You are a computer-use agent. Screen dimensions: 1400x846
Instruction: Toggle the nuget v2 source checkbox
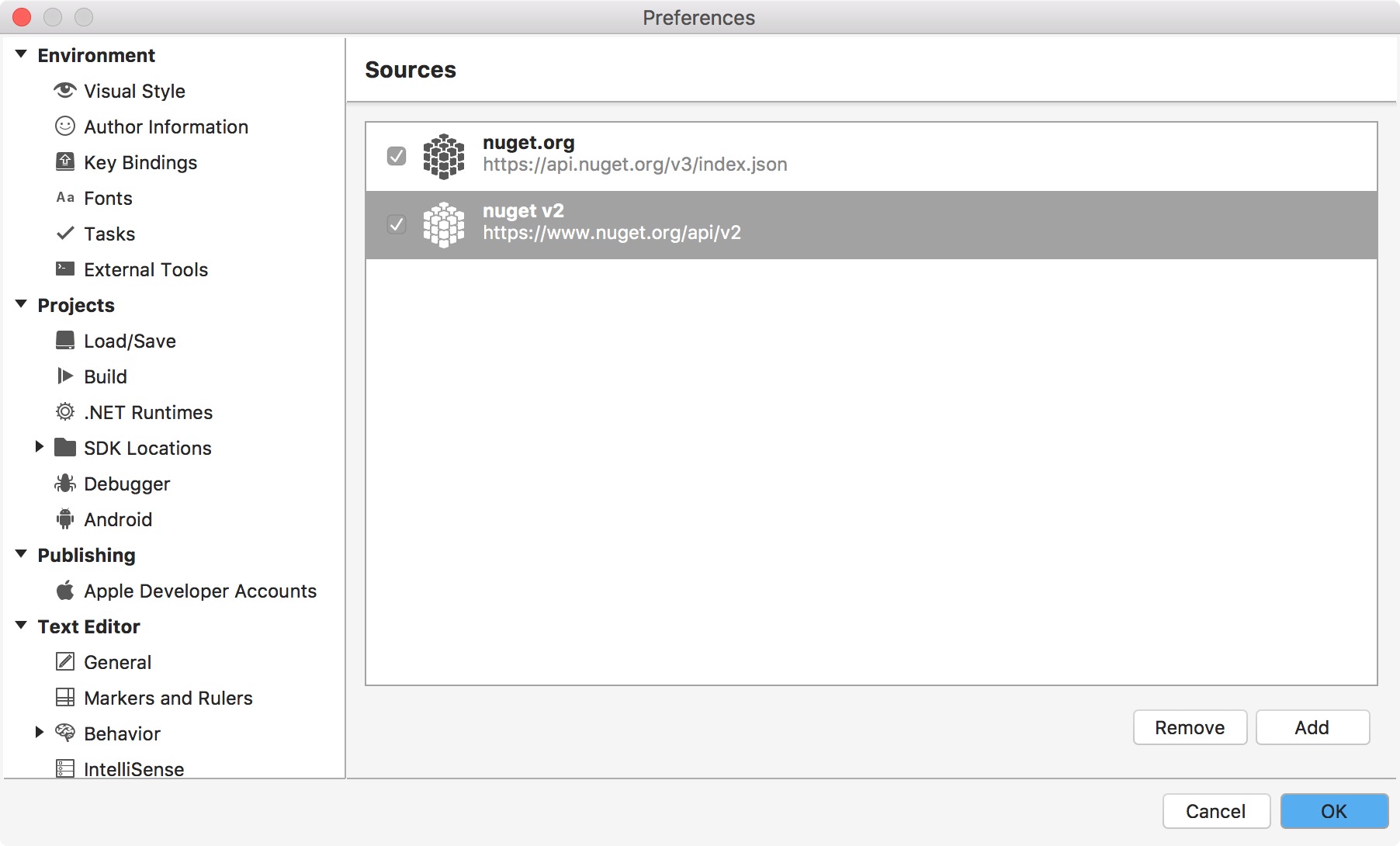pos(397,224)
